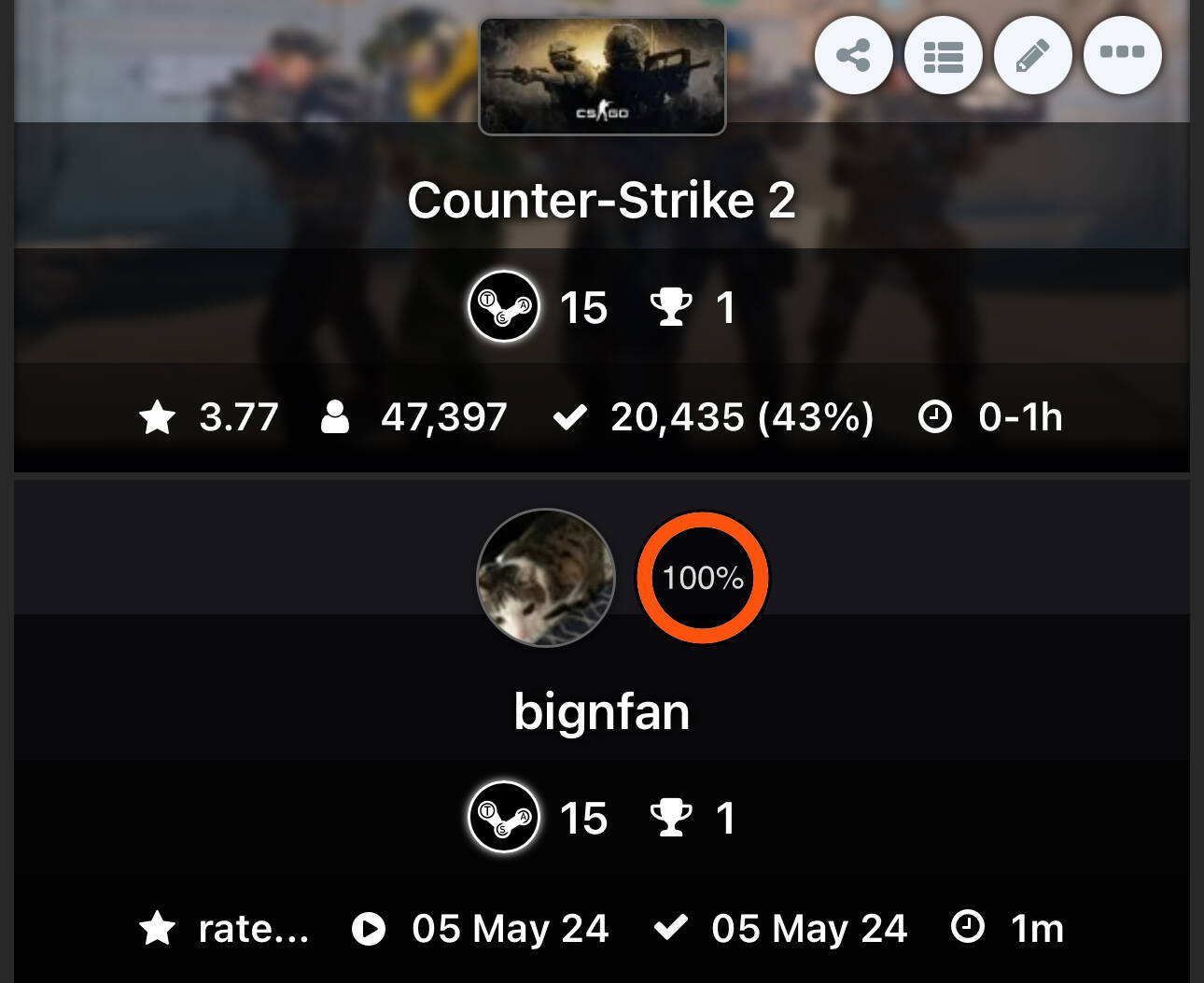Click the Steam icon in game stats
1204x983 pixels.
504,306
